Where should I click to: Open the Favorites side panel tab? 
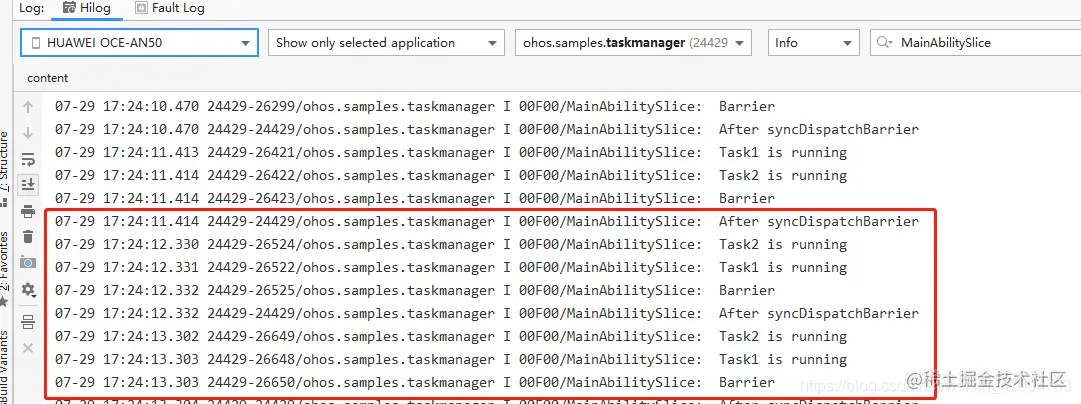tap(4, 269)
